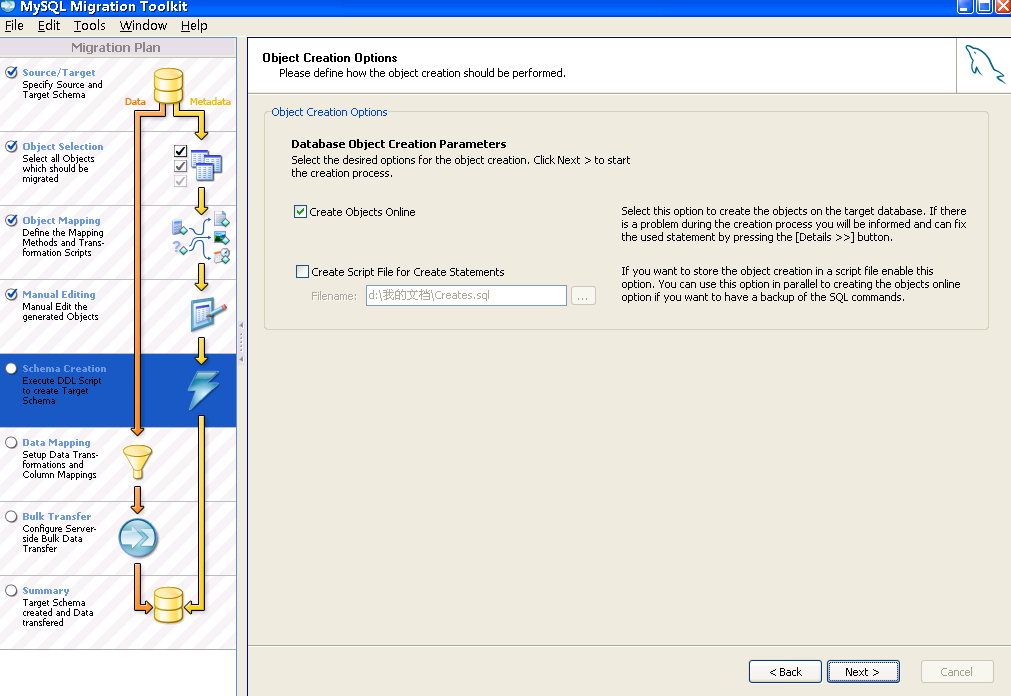The image size is (1011, 696).
Task: Click the < Back button
Action: 785,671
